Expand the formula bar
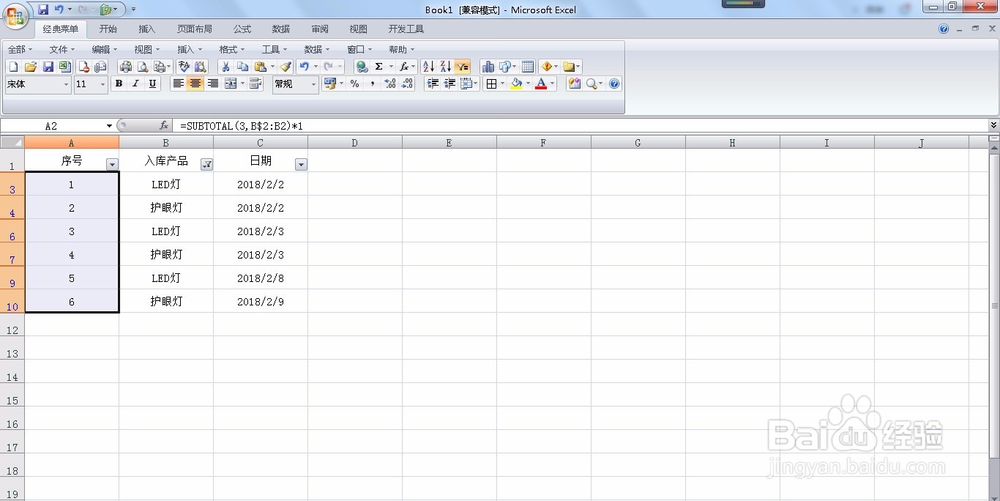The width and height of the screenshot is (1000, 501). (994, 125)
